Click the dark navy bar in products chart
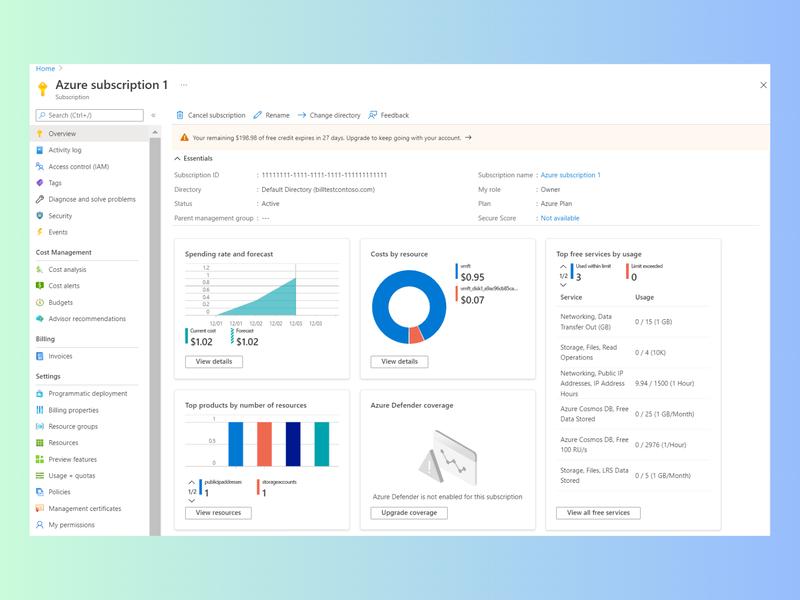This screenshot has height=600, width=800. [293, 444]
